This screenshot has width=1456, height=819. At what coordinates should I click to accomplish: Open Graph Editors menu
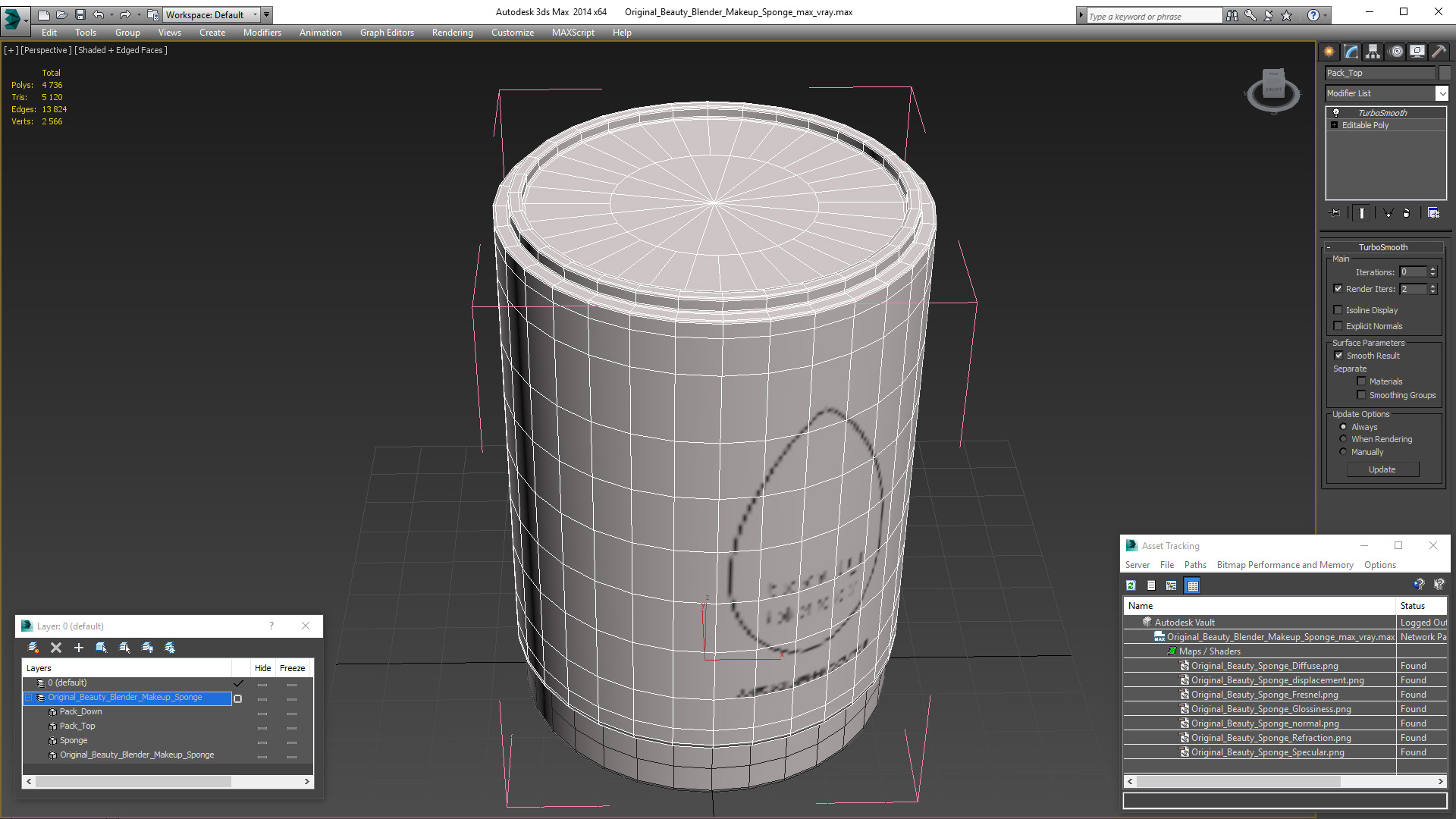[387, 33]
